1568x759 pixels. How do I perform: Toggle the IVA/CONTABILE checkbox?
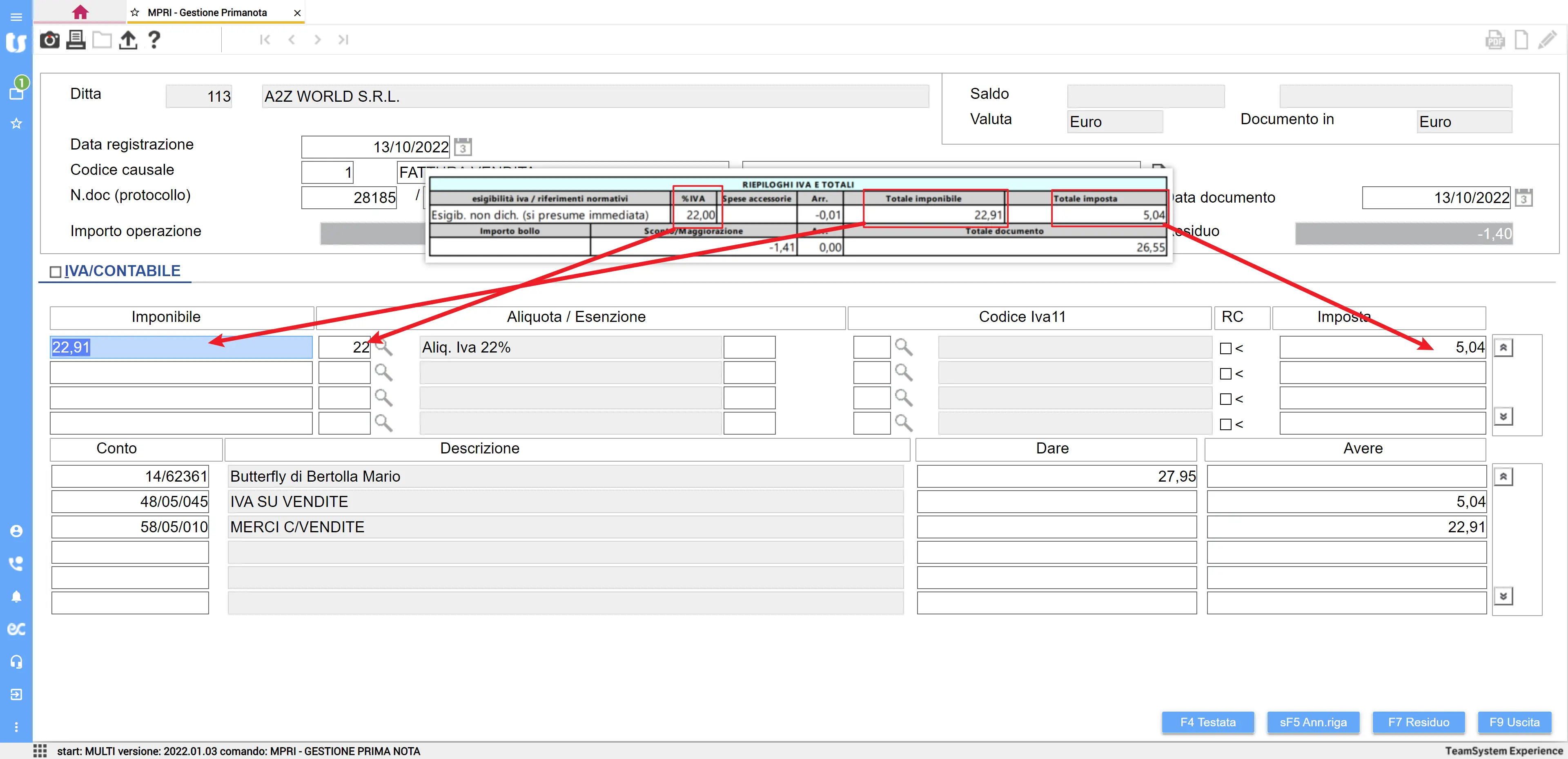[x=56, y=272]
